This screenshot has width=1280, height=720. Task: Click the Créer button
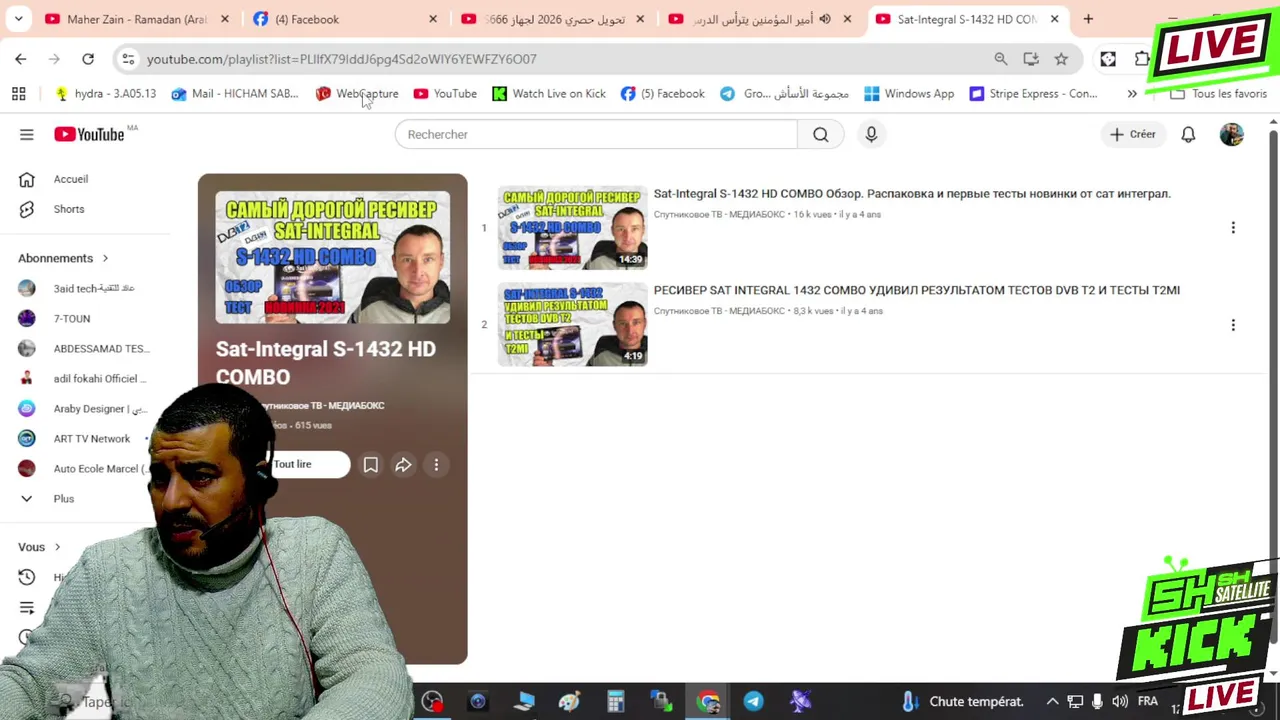coord(1133,134)
